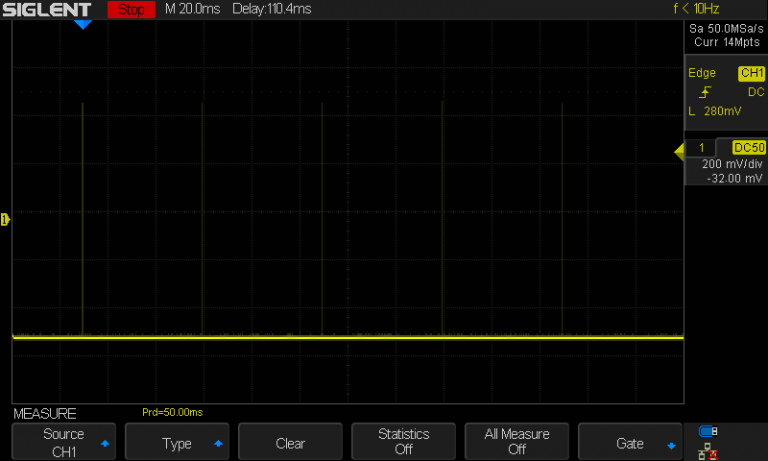Click the rising edge slope icon
Viewport: 768px width, 461px height.
coord(706,92)
